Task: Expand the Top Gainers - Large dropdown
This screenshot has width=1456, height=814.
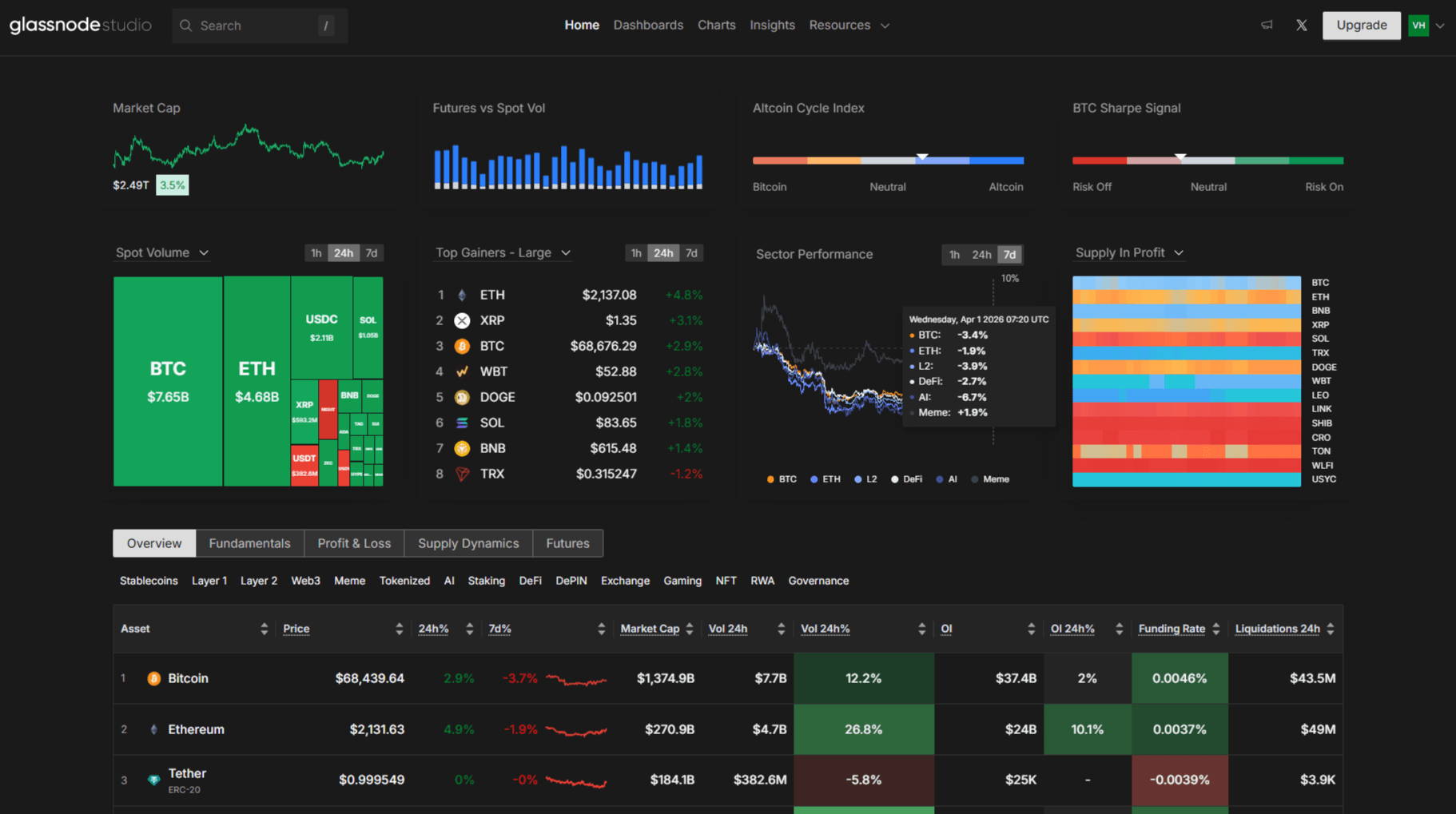Action: point(567,252)
